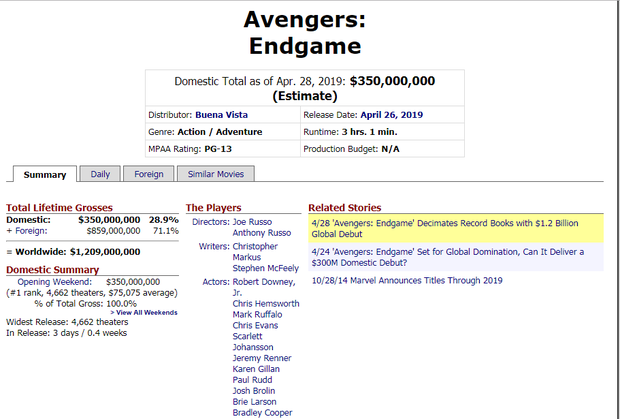Image resolution: width=620 pixels, height=419 pixels.
Task: Select the 28.9% domestic share
Action: (164, 220)
